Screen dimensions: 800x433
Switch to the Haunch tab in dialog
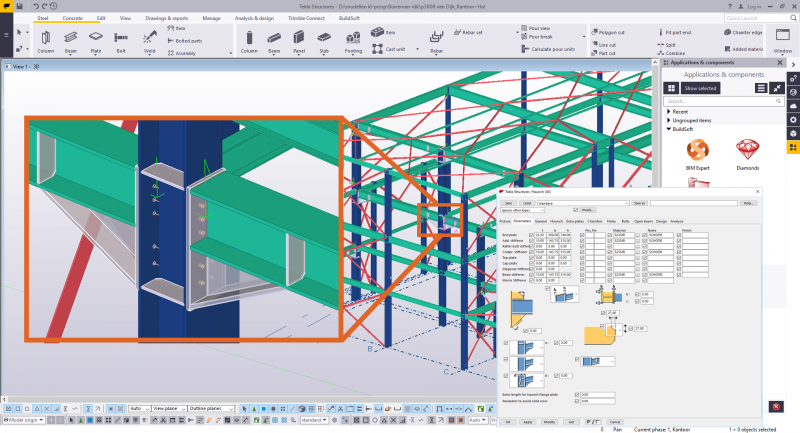tap(556, 221)
